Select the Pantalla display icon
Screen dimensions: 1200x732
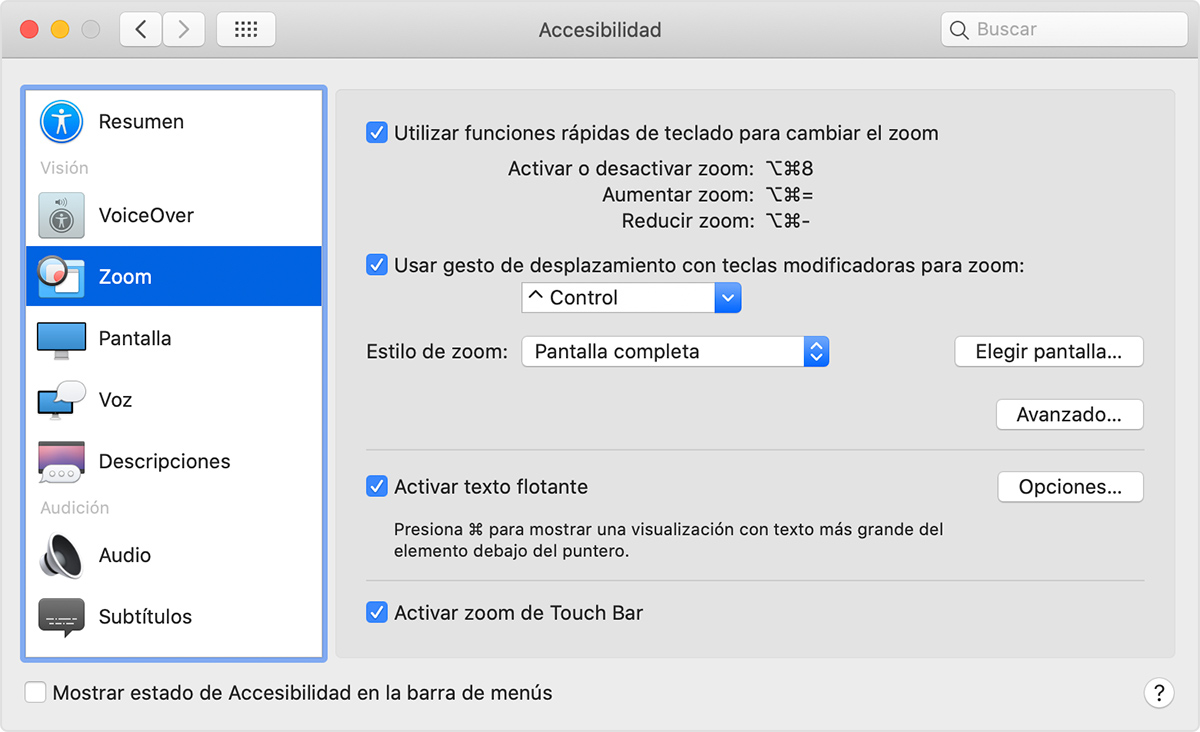click(60, 338)
